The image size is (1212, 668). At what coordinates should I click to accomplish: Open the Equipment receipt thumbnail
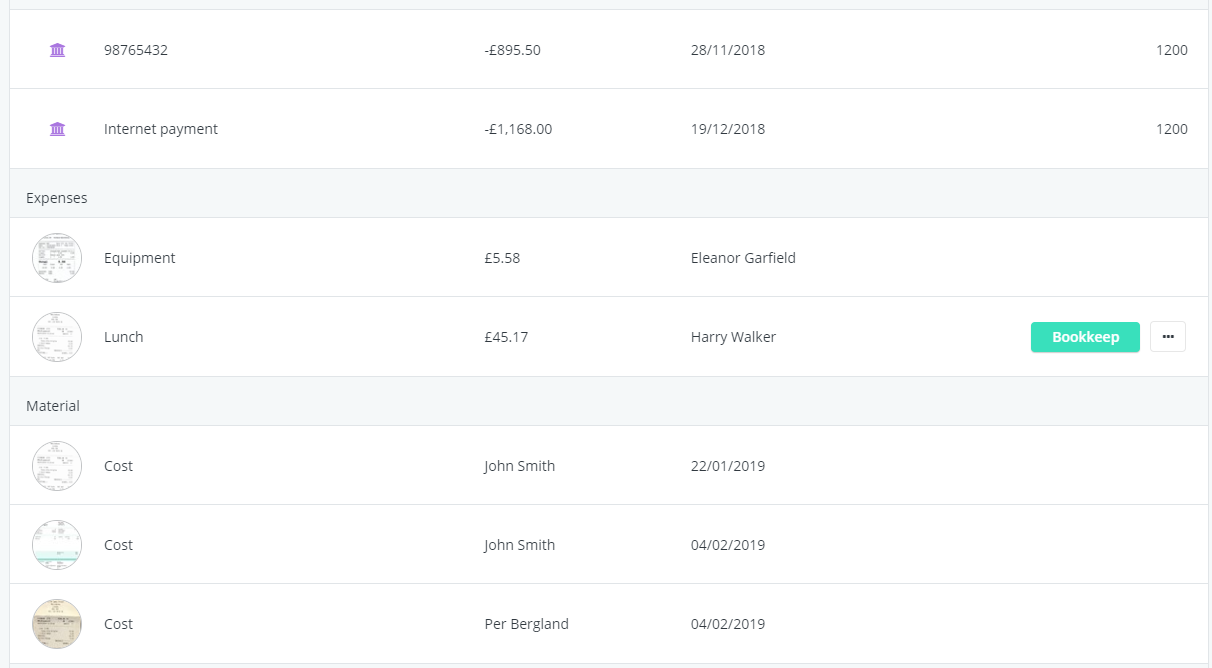57,258
